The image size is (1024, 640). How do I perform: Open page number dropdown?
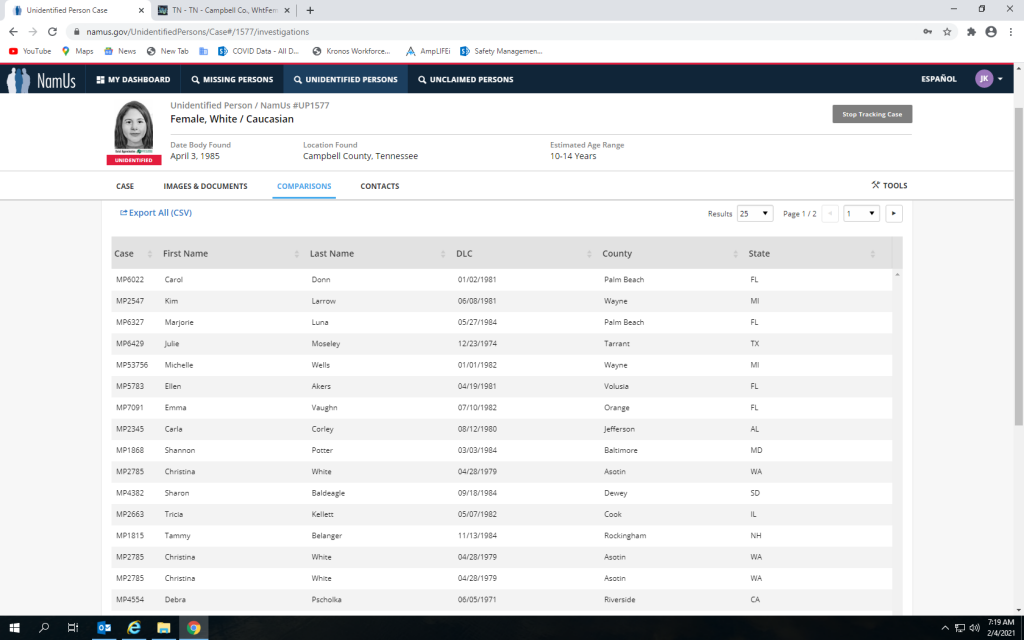click(861, 213)
